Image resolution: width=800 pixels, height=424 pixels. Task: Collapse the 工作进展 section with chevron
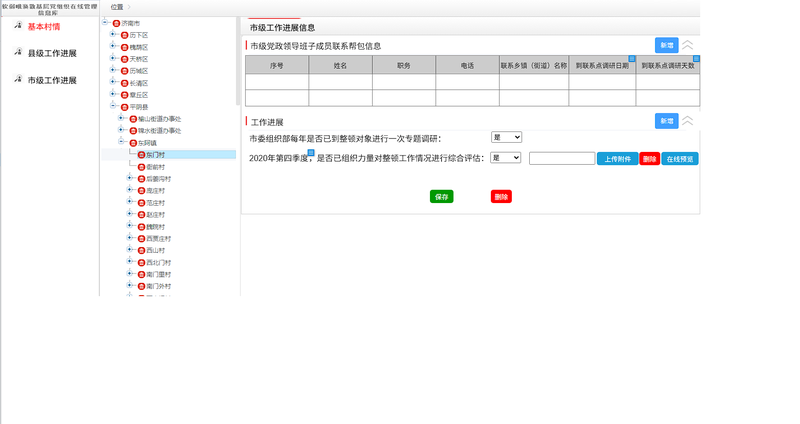(687, 121)
